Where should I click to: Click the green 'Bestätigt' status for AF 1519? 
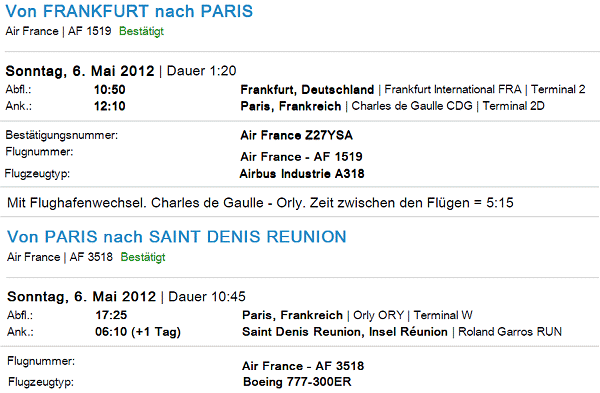[141, 31]
